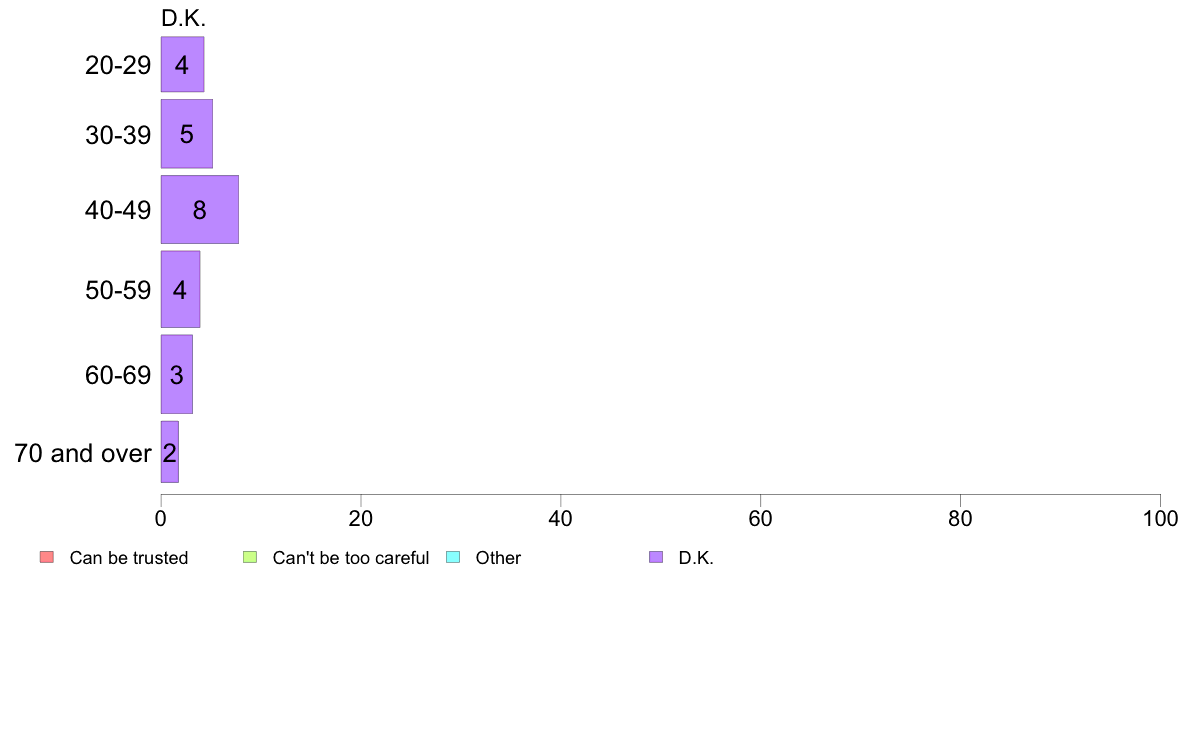
Task: Click the 70 and over axis label
Action: point(83,453)
